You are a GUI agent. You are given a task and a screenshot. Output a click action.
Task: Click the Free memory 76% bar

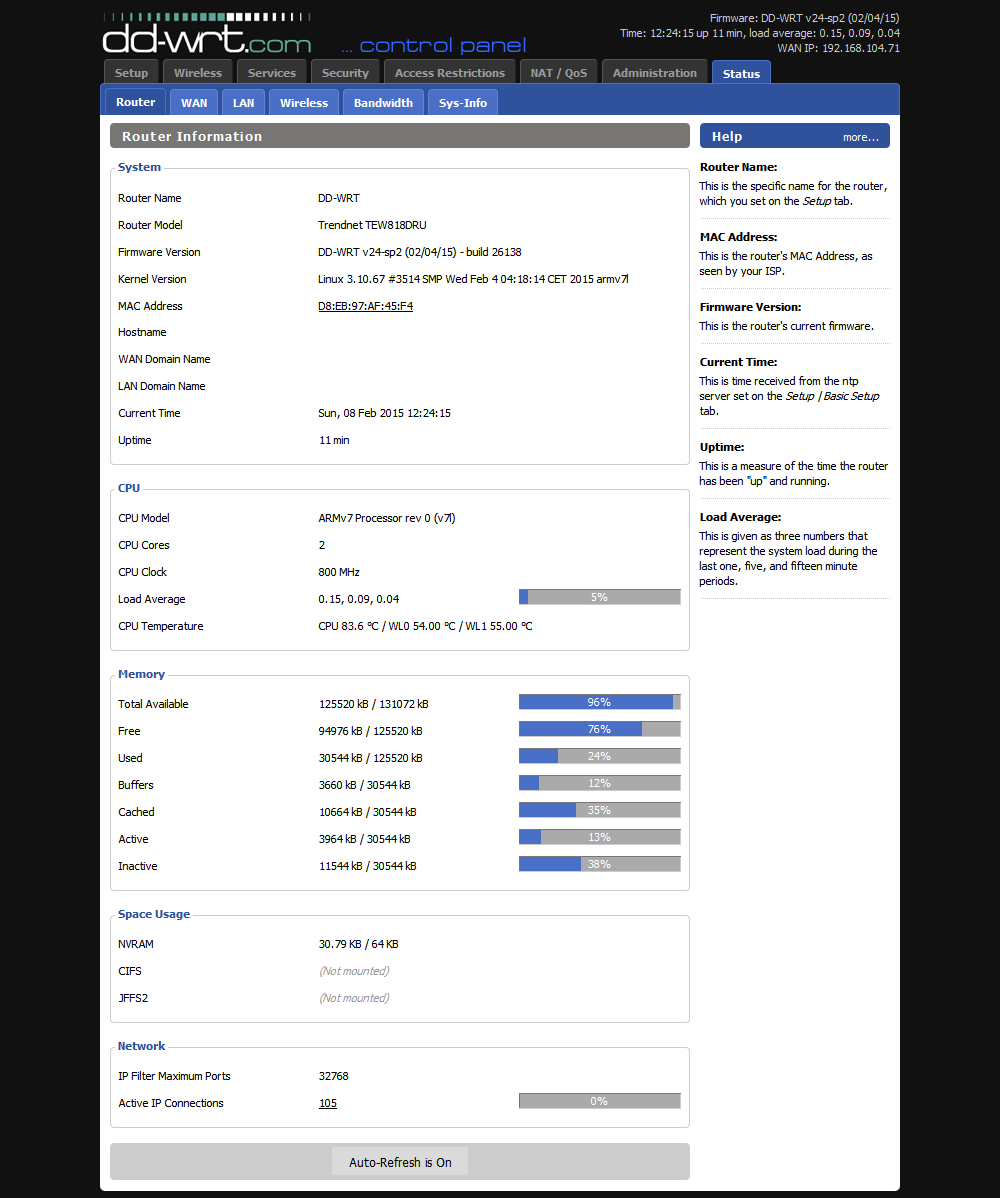tap(600, 730)
